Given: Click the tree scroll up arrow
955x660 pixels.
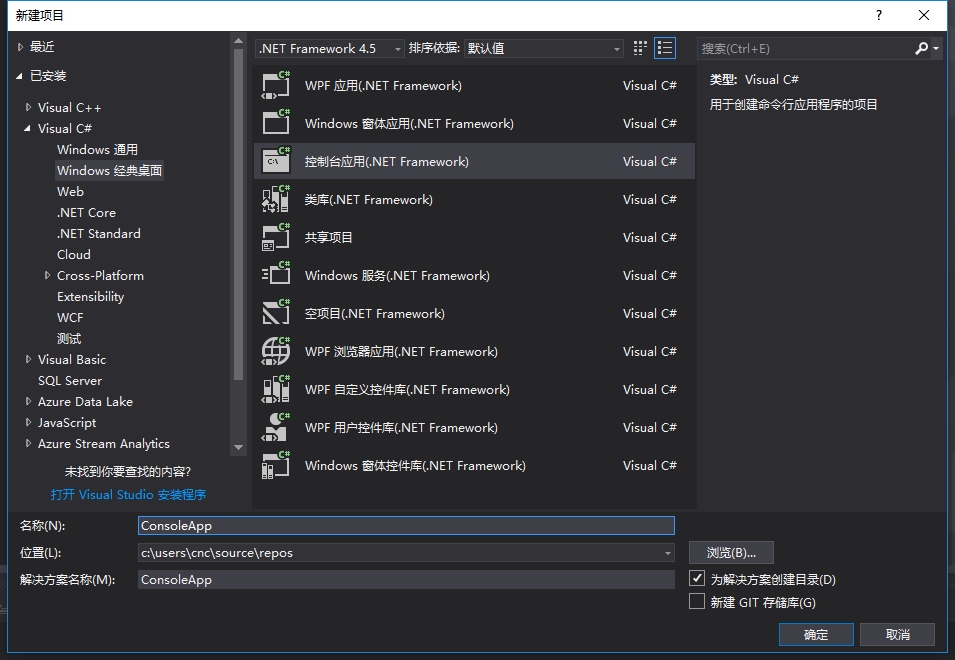Looking at the screenshot, I should (x=239, y=41).
